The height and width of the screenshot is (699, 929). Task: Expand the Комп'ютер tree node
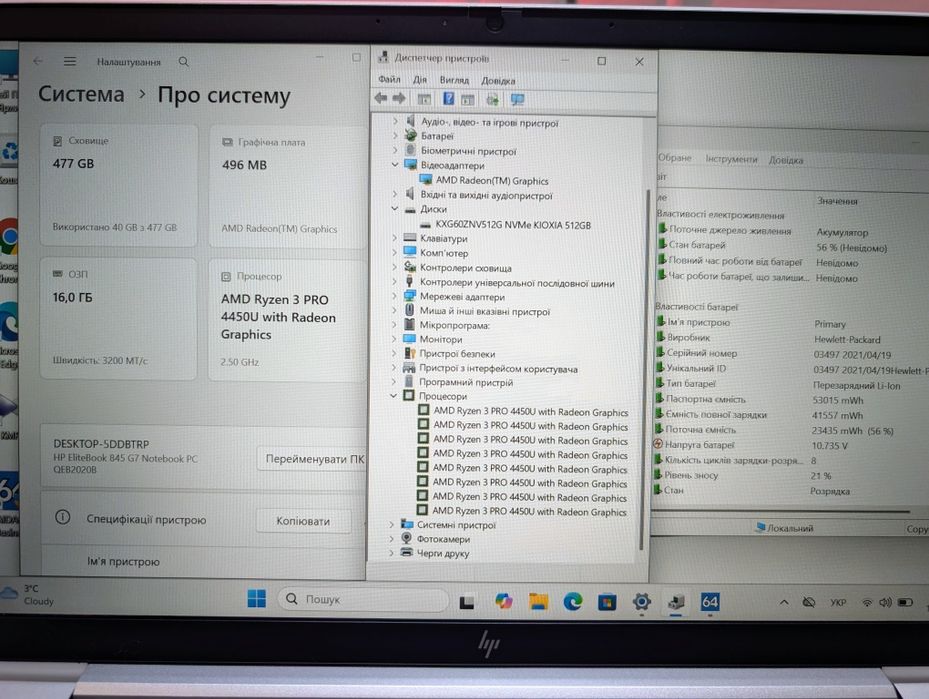[x=395, y=252]
